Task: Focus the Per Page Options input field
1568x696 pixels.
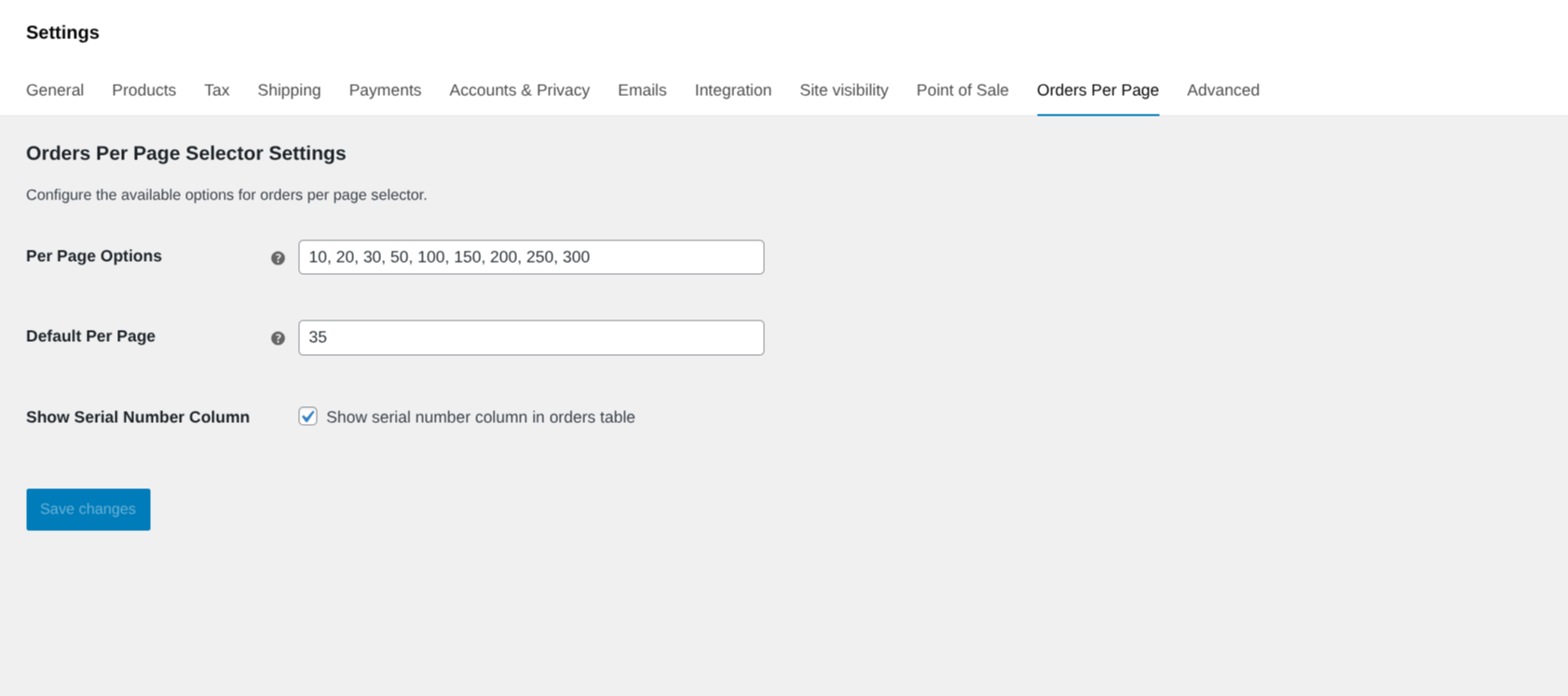Action: (531, 257)
